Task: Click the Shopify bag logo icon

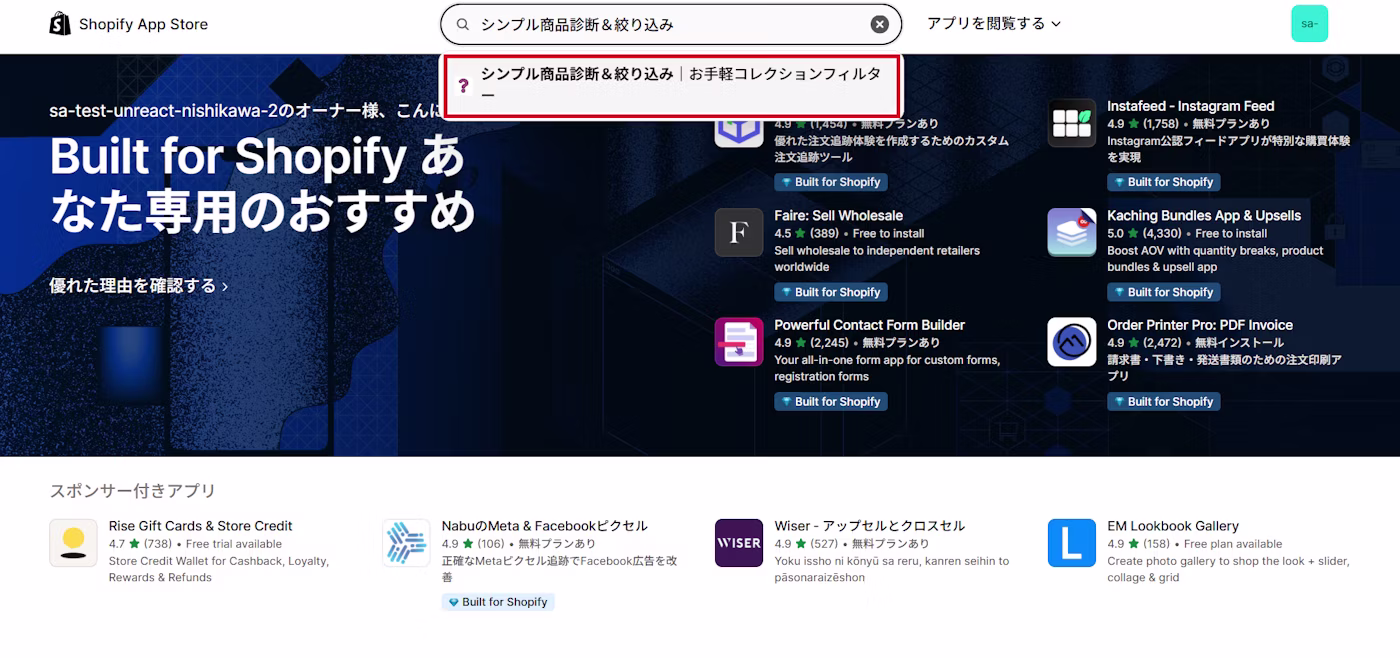Action: (60, 24)
